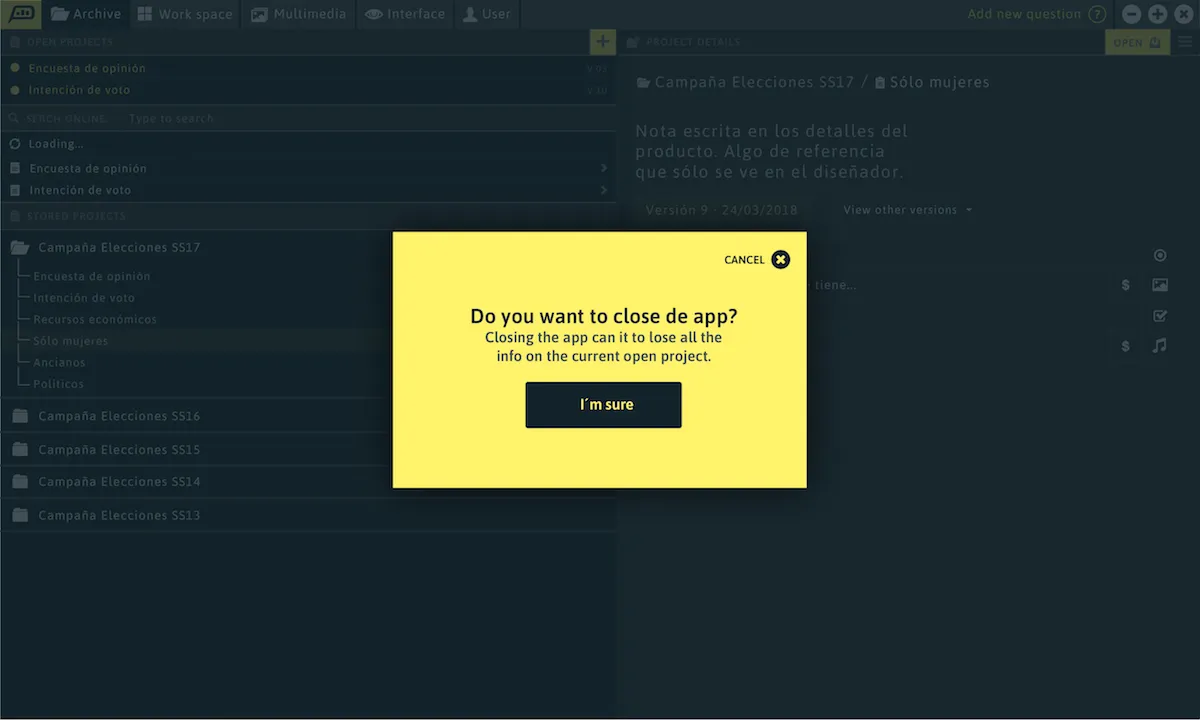
Task: Click the help question mark icon
Action: (1097, 14)
